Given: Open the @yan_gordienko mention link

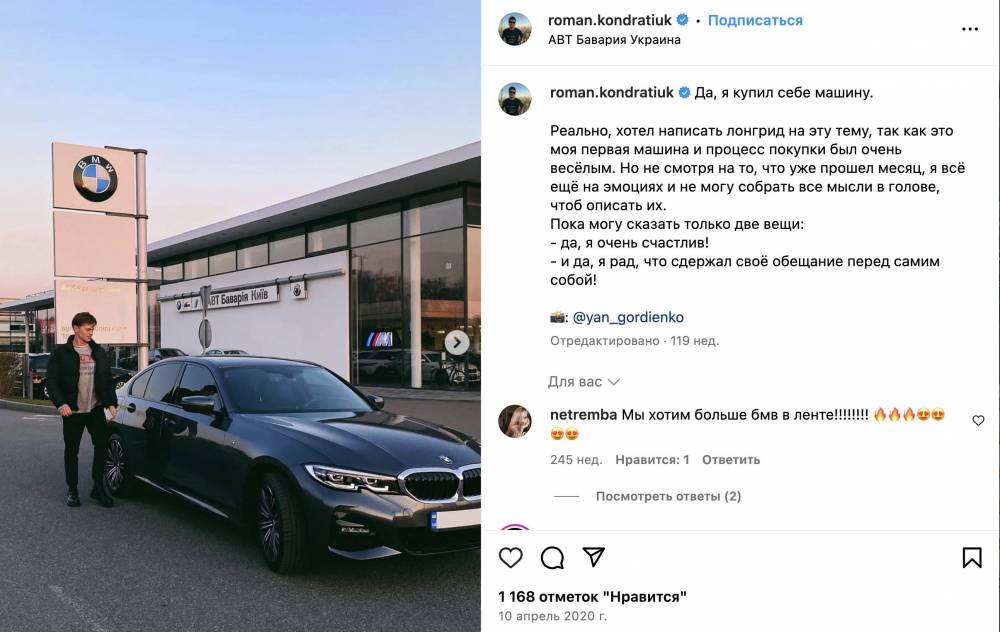Looking at the screenshot, I should pyautogui.click(x=628, y=317).
